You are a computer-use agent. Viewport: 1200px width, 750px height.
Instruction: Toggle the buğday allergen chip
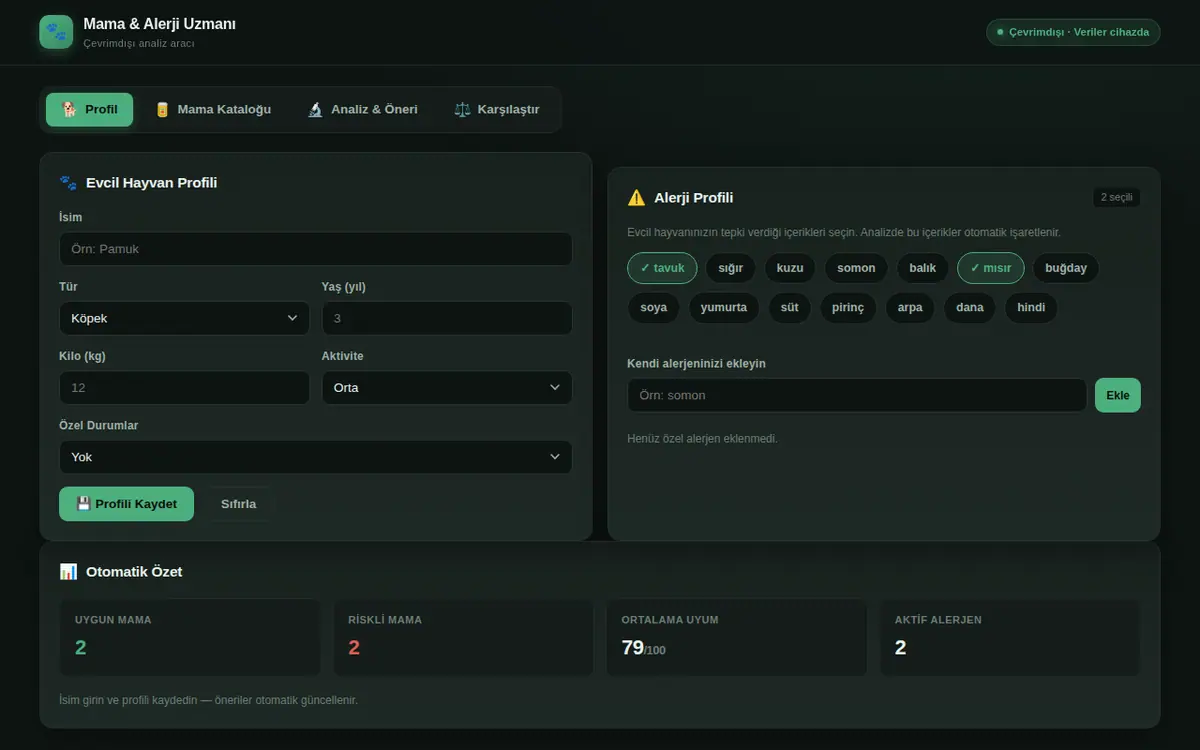click(x=1066, y=268)
